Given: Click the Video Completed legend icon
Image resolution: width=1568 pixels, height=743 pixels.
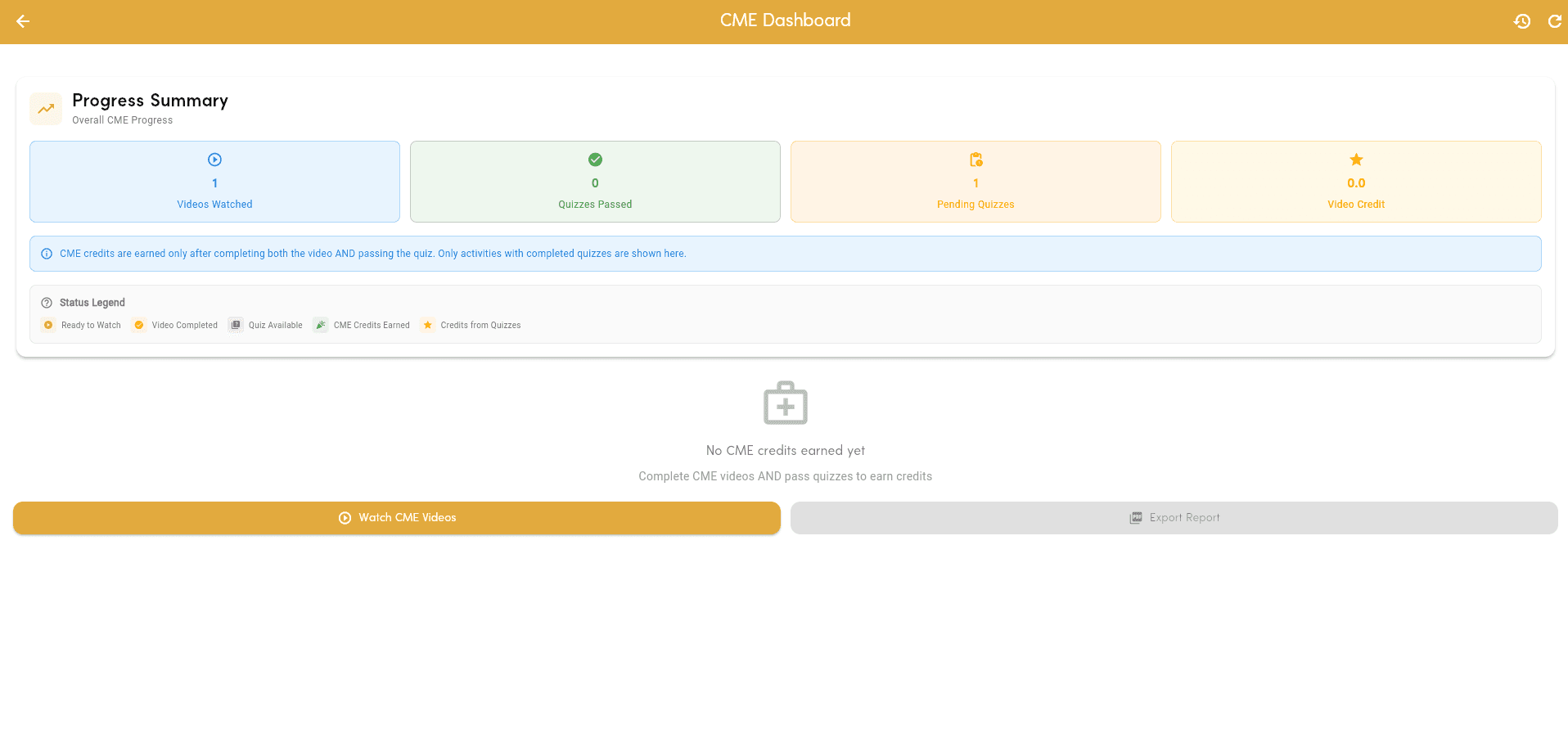Looking at the screenshot, I should tap(139, 325).
